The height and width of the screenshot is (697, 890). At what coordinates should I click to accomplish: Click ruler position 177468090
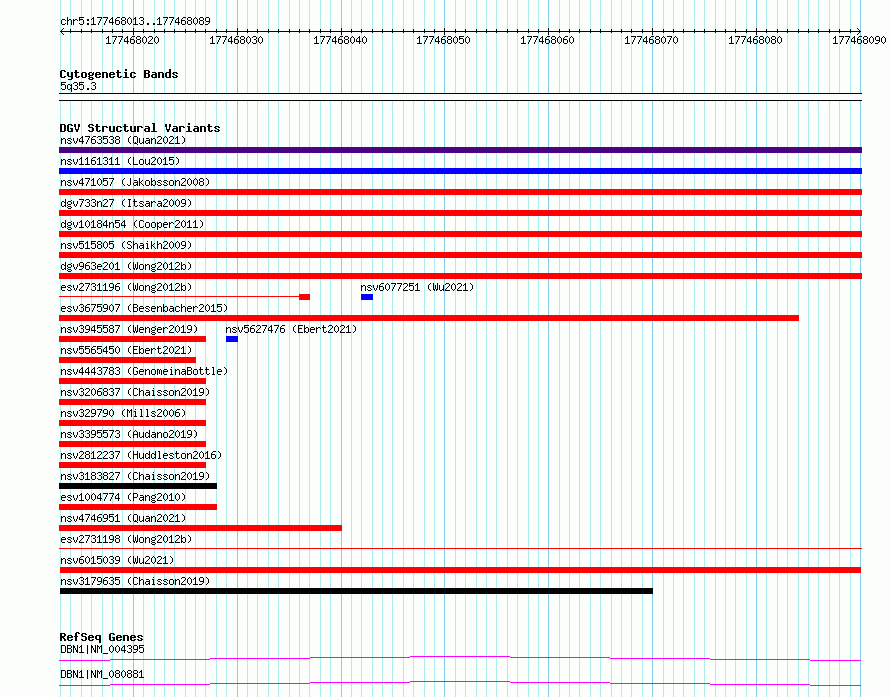click(x=859, y=40)
